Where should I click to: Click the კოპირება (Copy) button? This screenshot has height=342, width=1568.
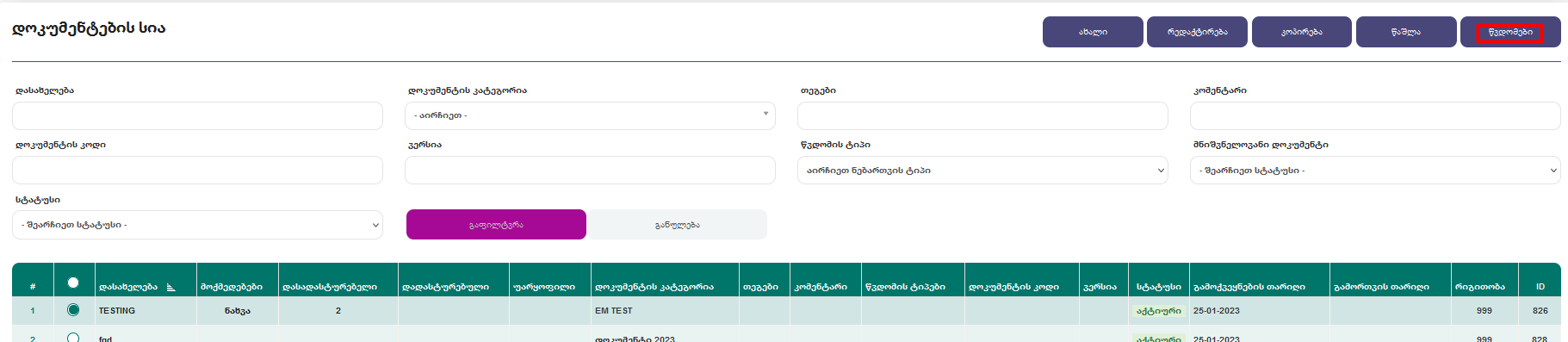tap(1301, 32)
